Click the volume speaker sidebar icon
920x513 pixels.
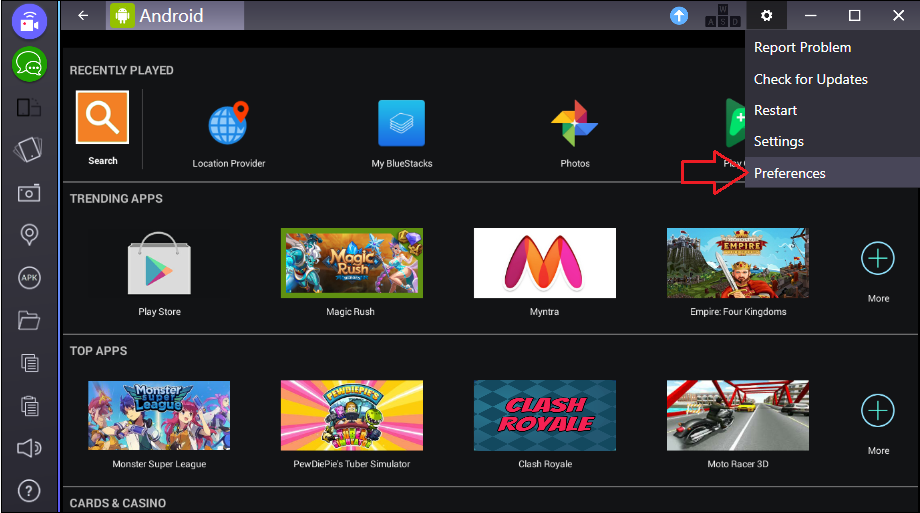click(29, 448)
